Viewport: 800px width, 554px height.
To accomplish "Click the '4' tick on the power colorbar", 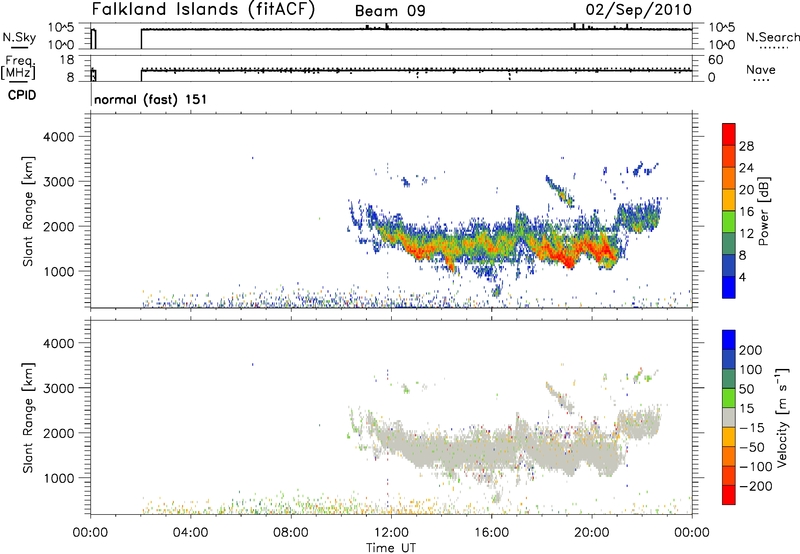I will pos(742,277).
